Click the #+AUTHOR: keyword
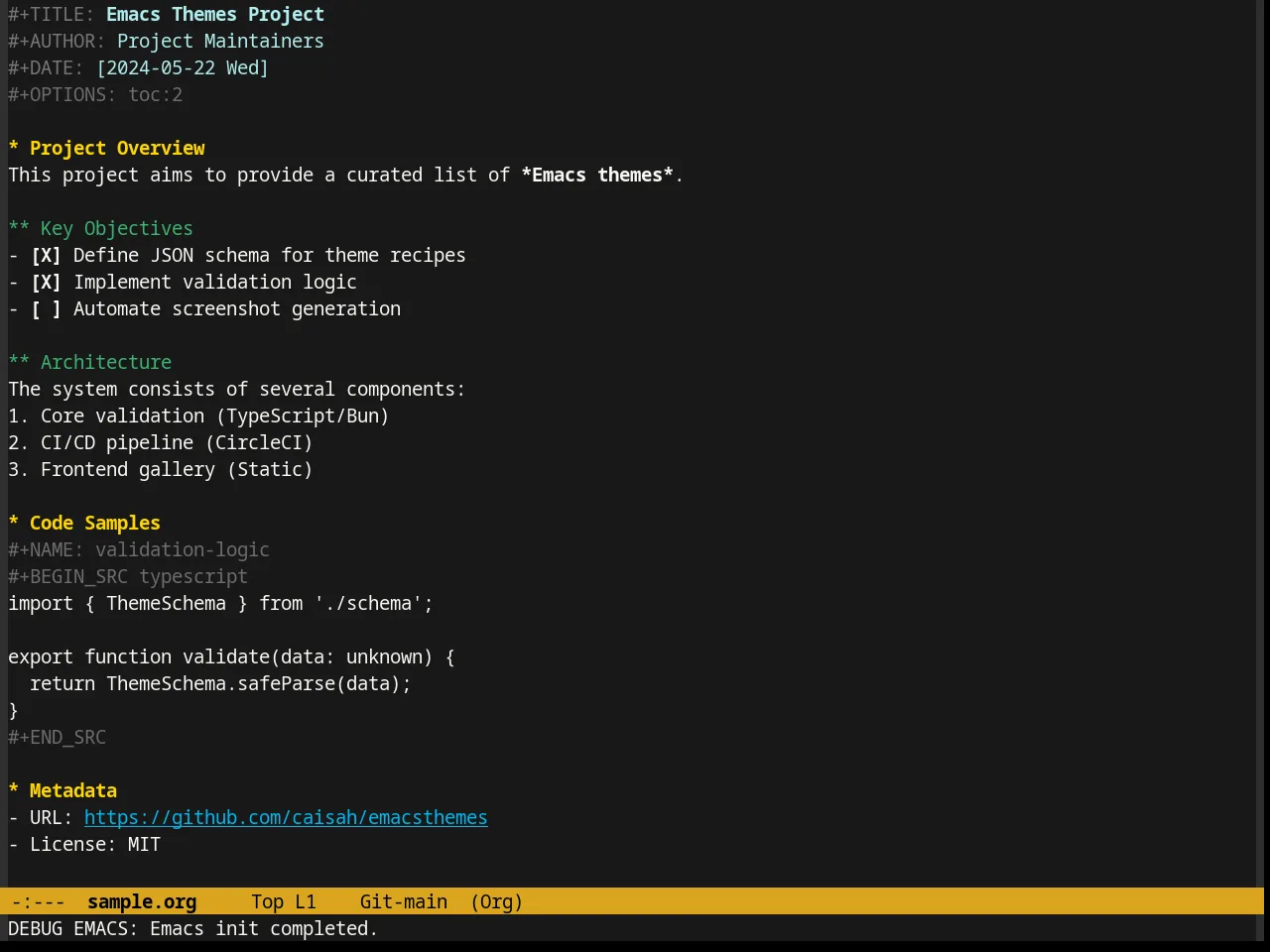The height and width of the screenshot is (952, 1270). click(x=57, y=42)
